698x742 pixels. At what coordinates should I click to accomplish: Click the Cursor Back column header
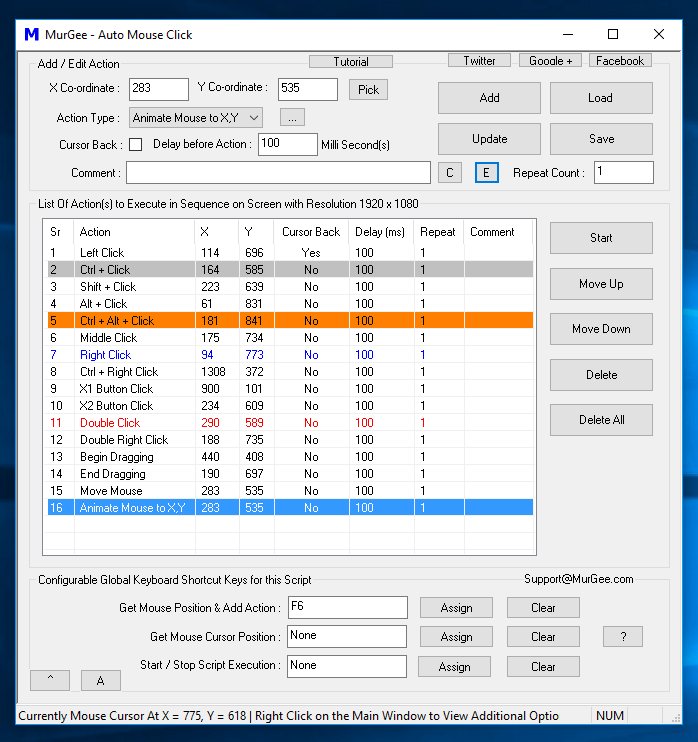[x=311, y=232]
